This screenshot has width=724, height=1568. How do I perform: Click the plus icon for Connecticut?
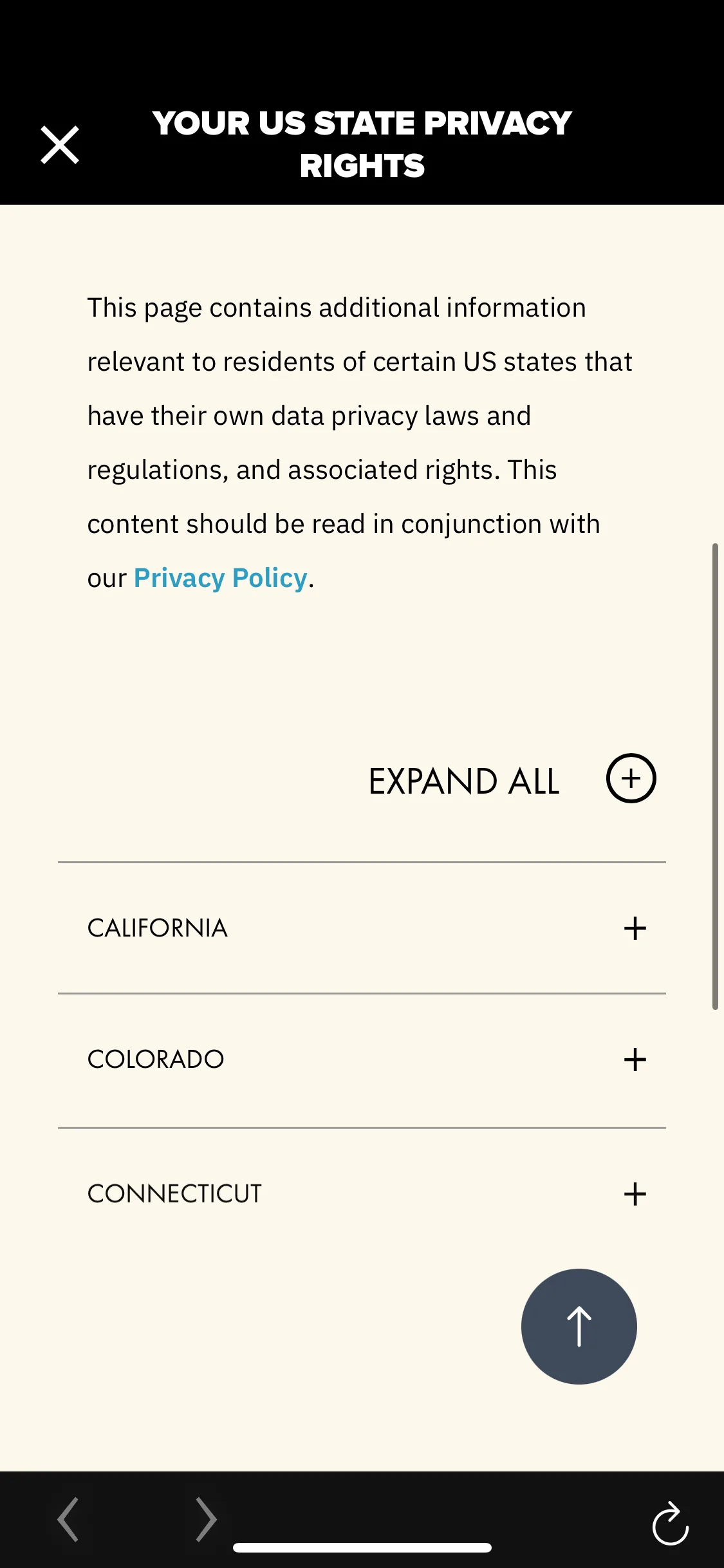(x=635, y=1194)
